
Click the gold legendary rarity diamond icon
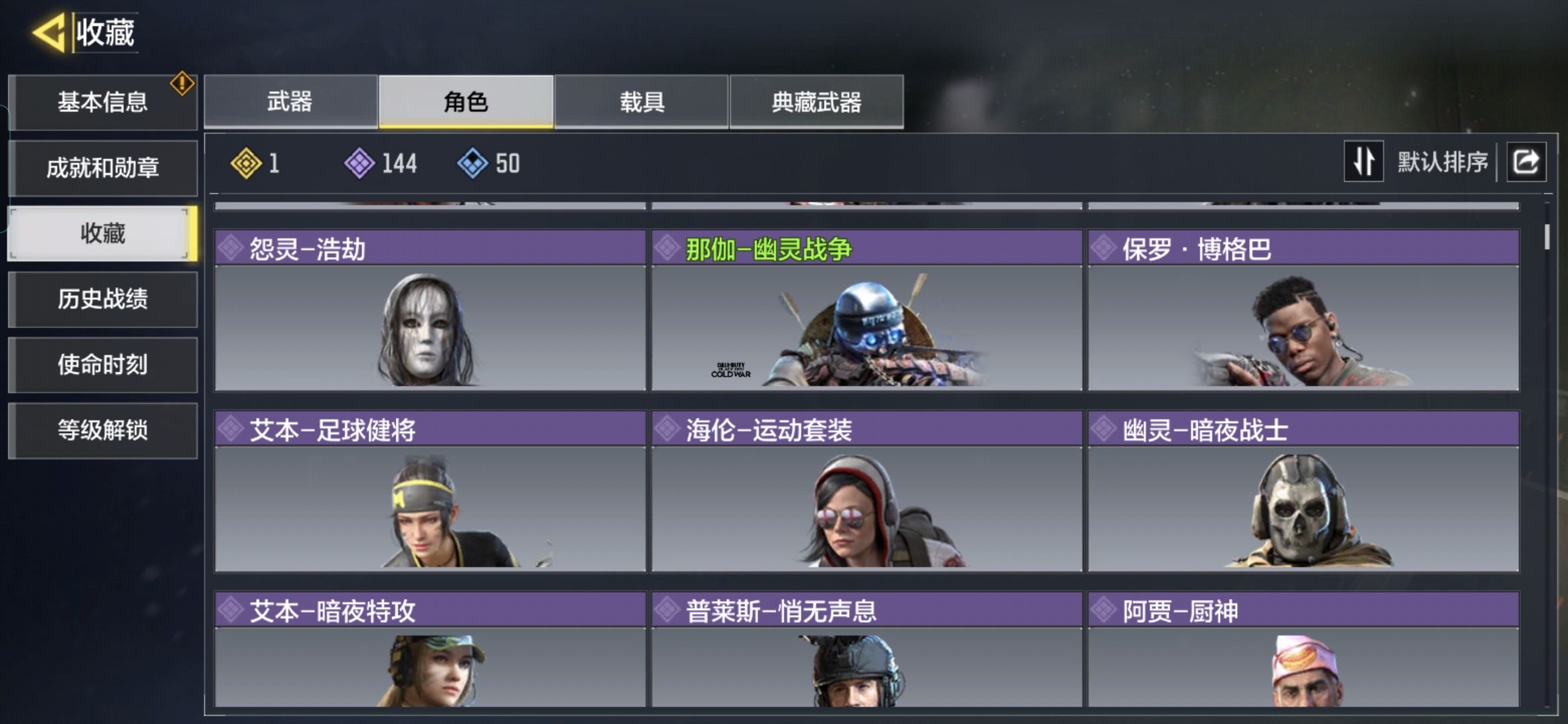246,163
